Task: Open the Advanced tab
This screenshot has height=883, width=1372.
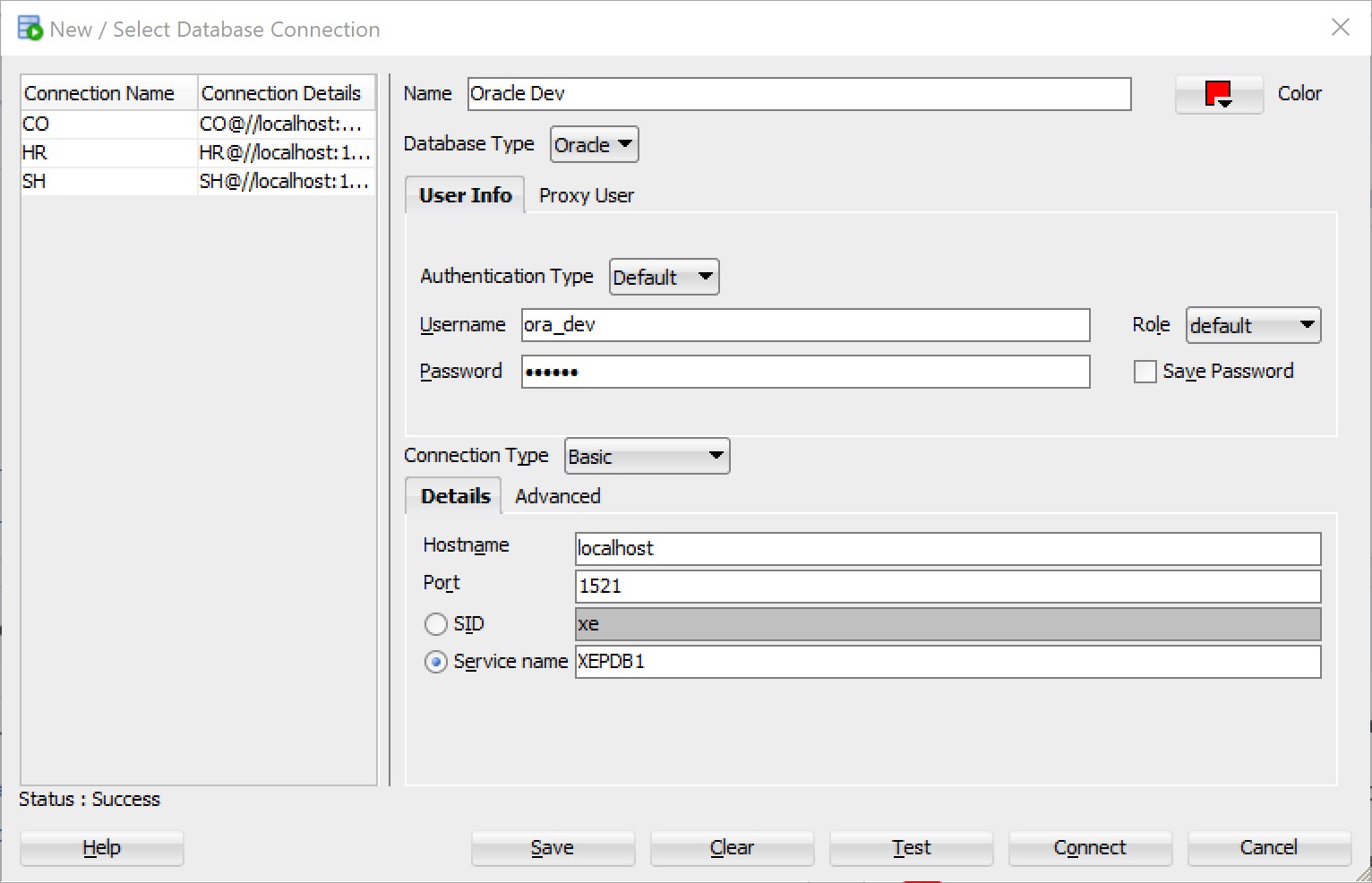Action: [558, 496]
